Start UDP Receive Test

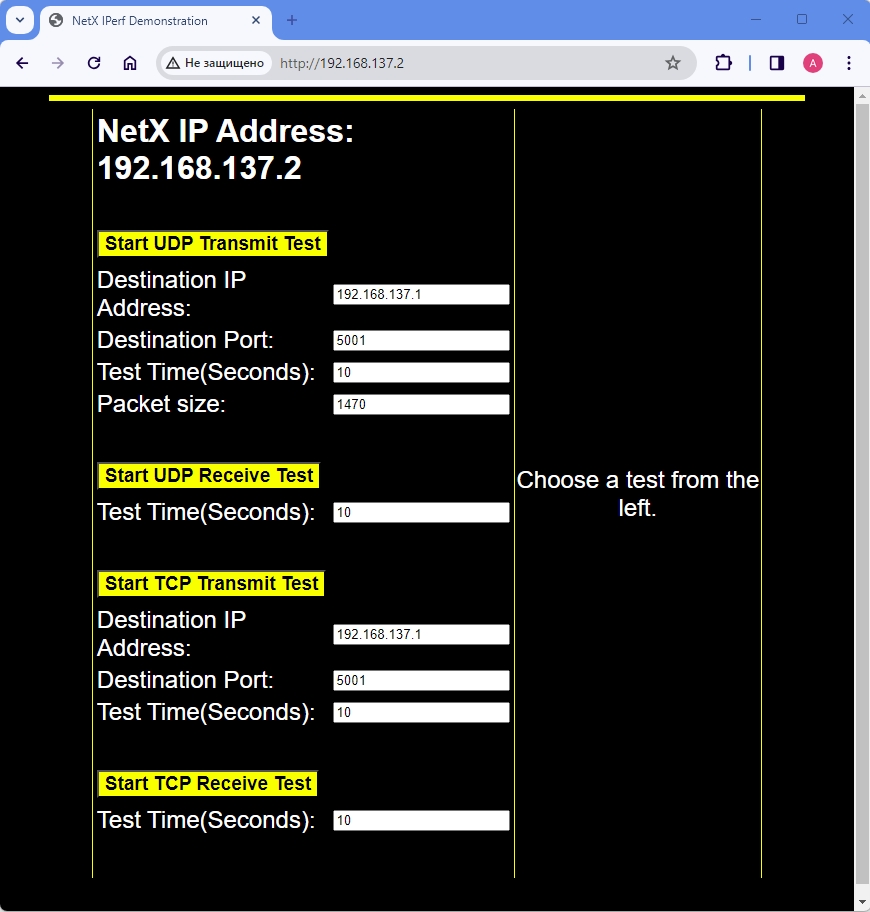click(x=209, y=475)
